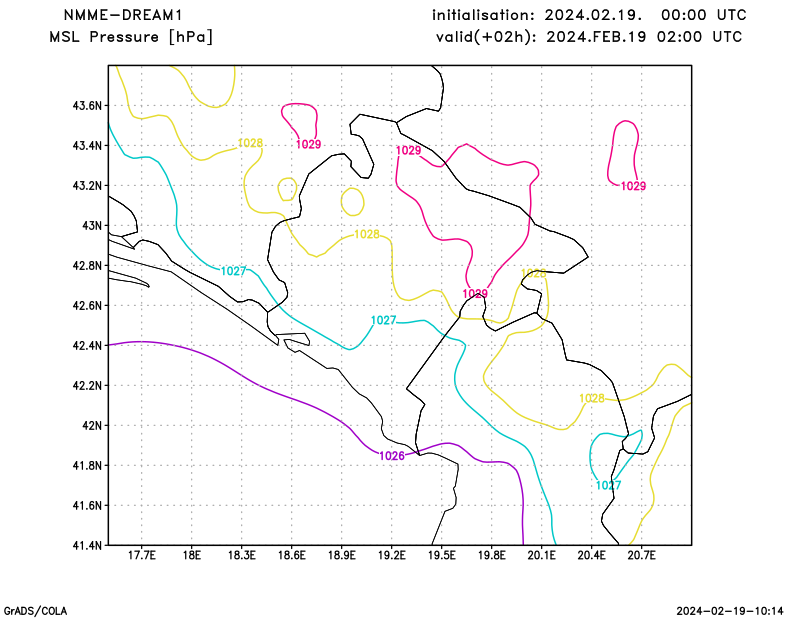Click the 19.8E longitude axis label
The height and width of the screenshot is (618, 800).
point(491,555)
